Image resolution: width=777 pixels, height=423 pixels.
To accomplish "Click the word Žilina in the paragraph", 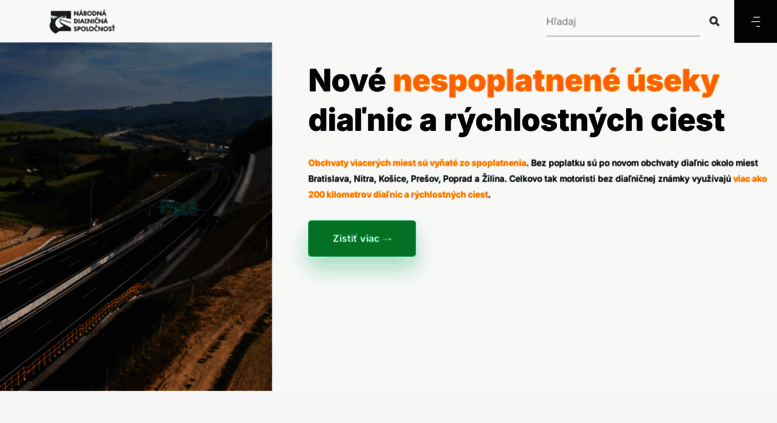I will (x=493, y=179).
